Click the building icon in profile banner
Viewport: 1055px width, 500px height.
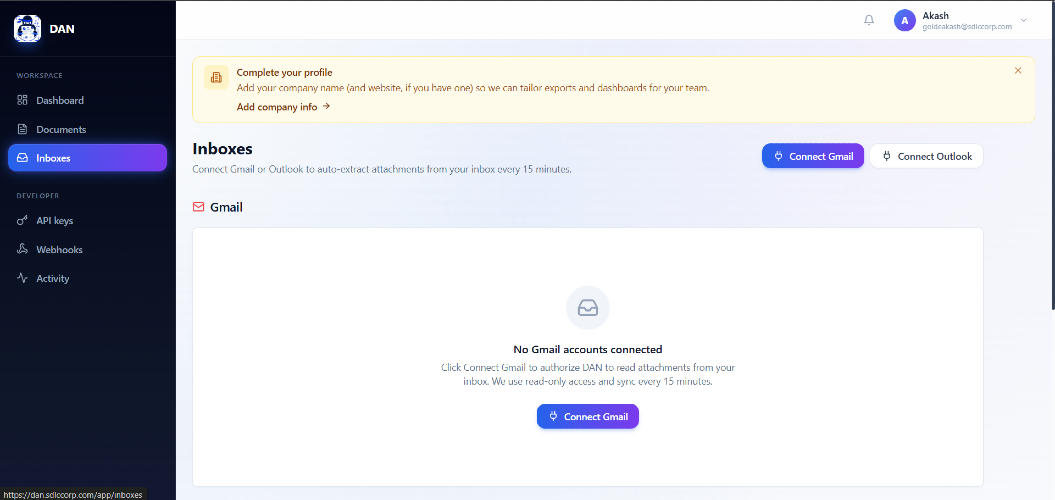[216, 77]
